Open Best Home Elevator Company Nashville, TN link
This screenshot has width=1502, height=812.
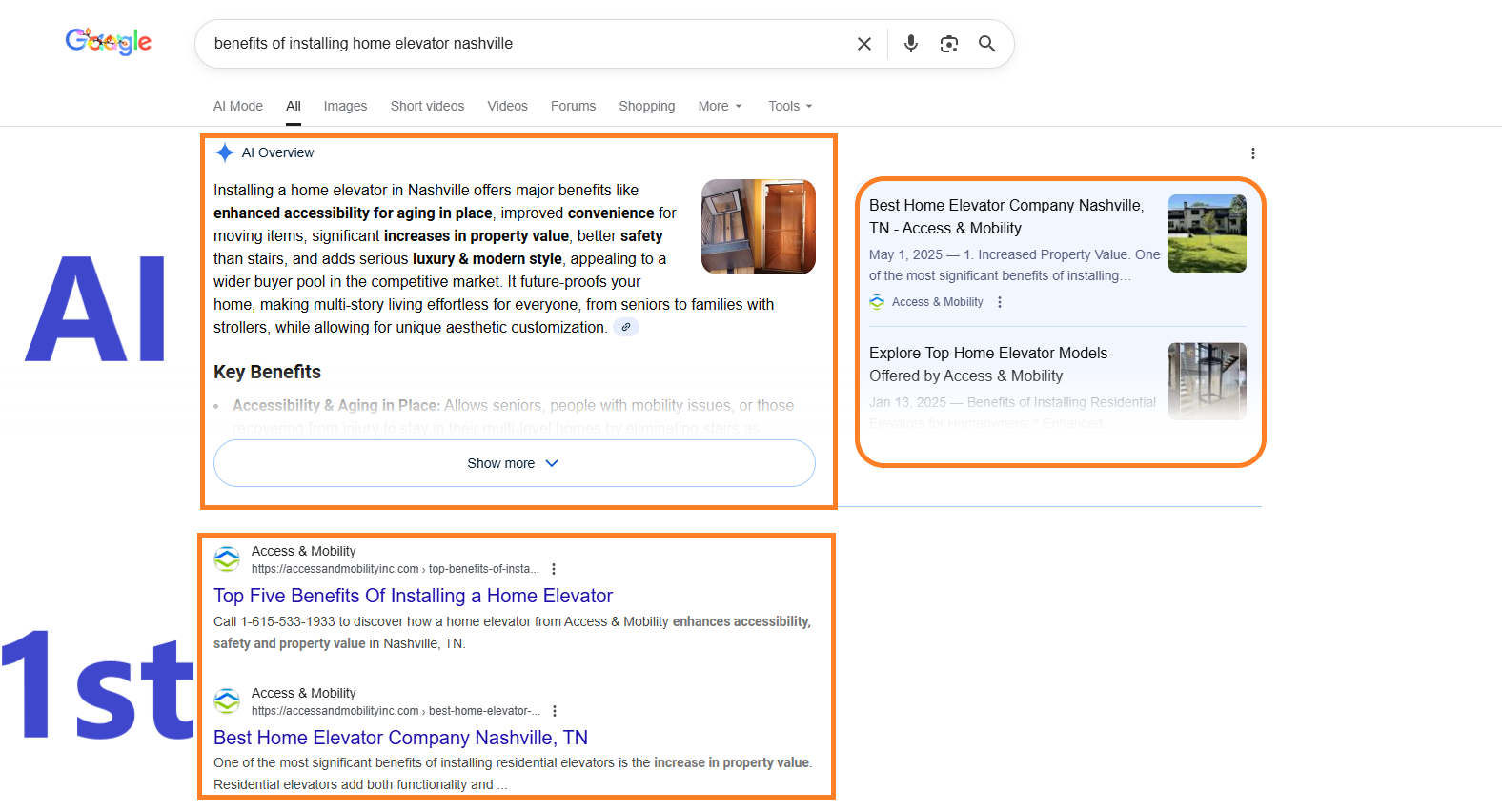pyautogui.click(x=400, y=738)
